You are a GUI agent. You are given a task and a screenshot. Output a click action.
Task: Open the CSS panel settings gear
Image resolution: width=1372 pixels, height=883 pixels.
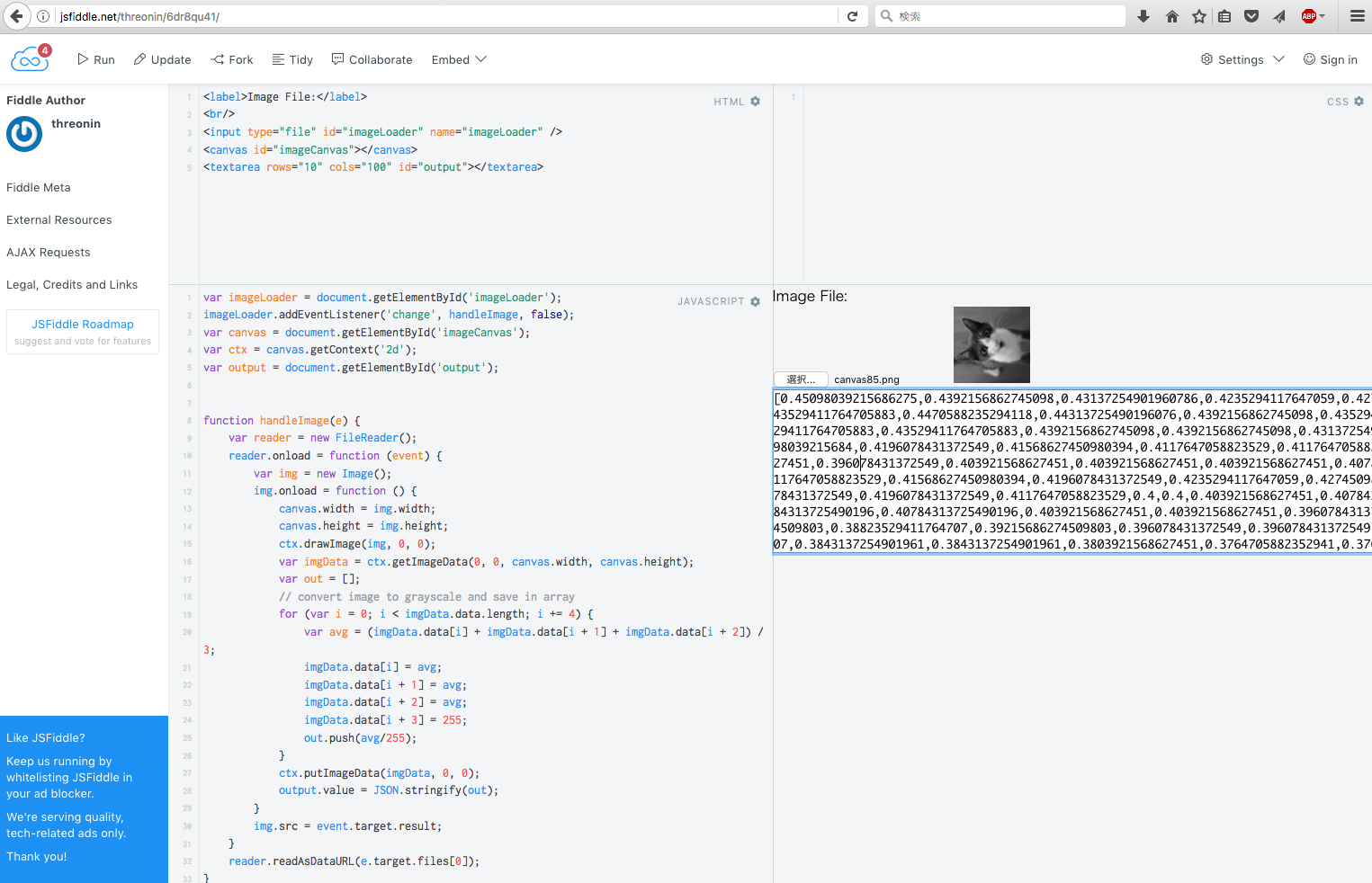[x=1359, y=101]
